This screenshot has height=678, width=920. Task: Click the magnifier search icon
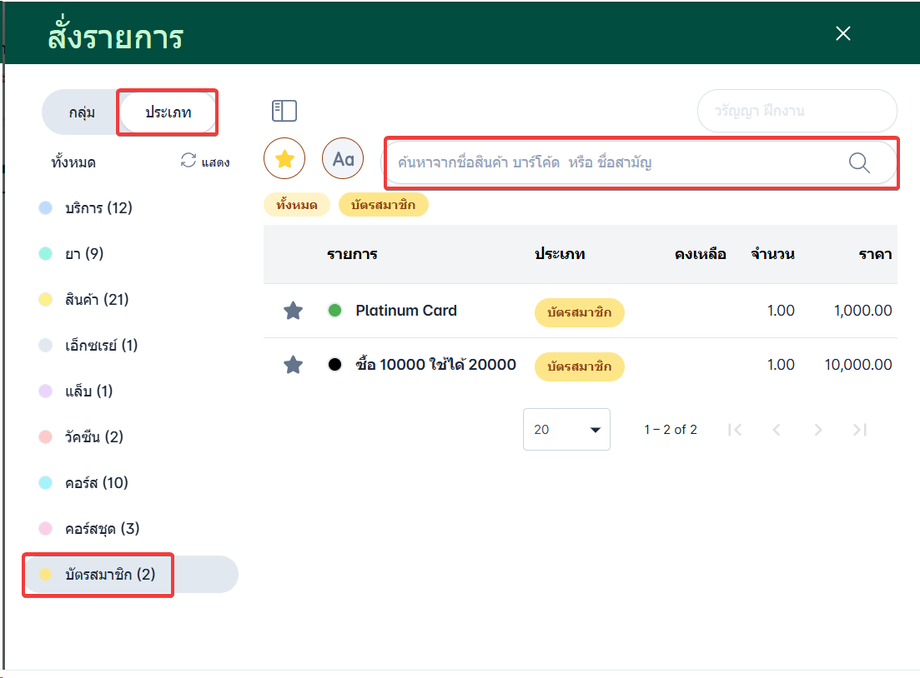(859, 163)
